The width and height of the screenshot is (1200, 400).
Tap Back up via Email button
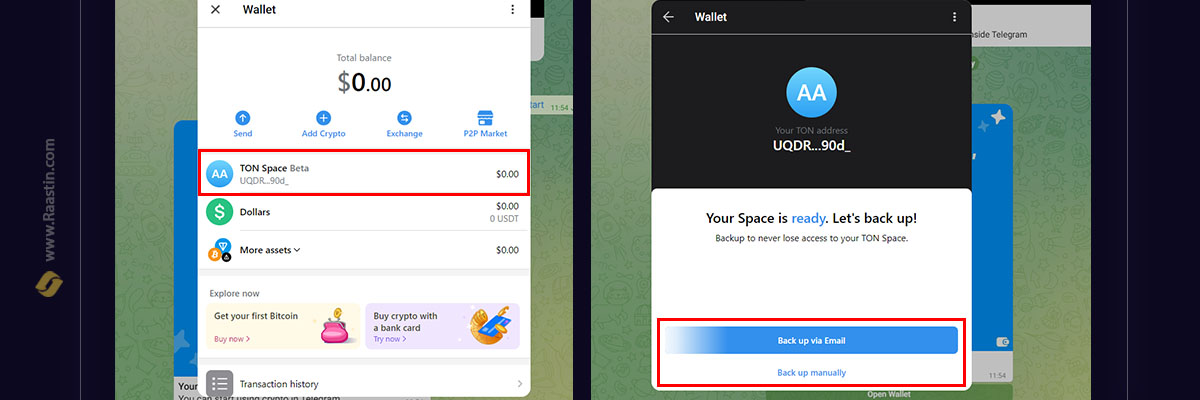click(811, 341)
